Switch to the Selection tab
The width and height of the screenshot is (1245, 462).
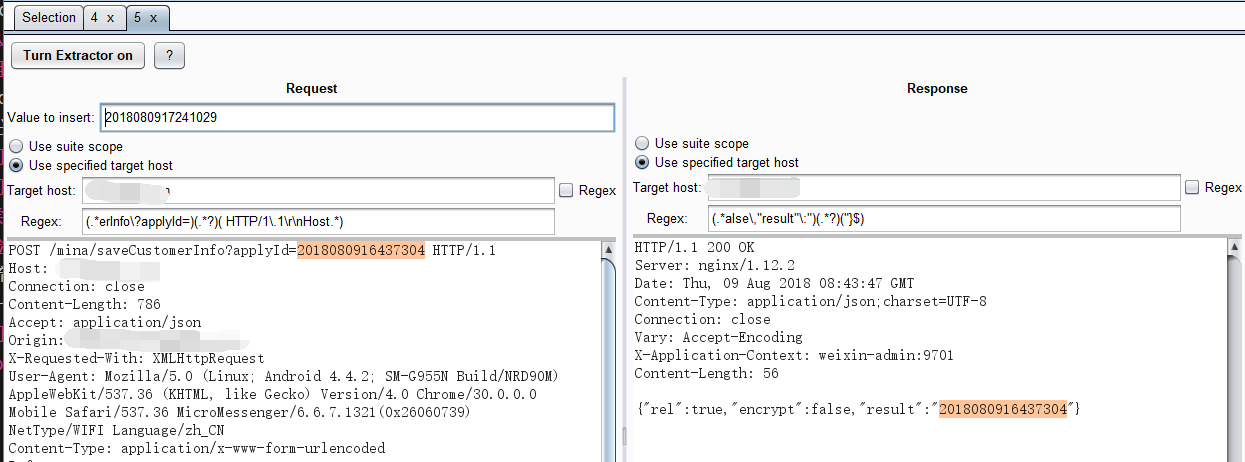[x=49, y=18]
